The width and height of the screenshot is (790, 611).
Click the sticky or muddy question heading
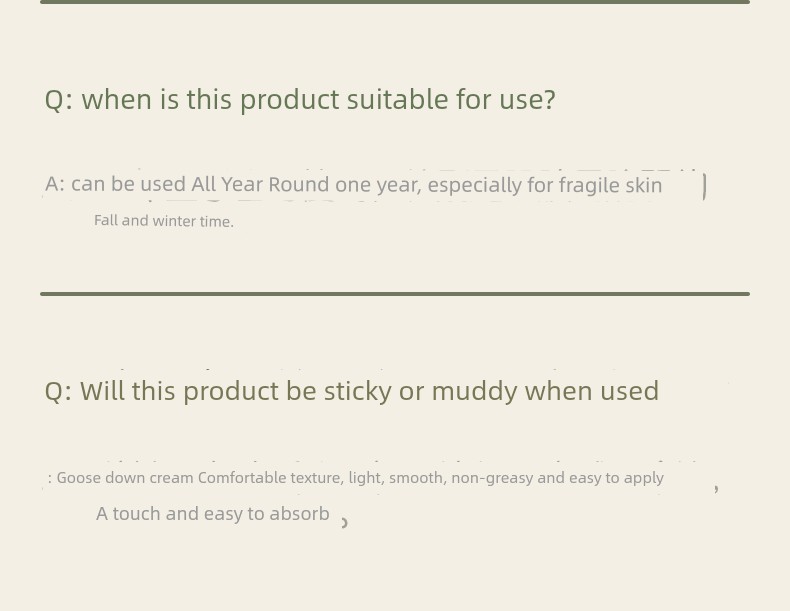coord(352,391)
